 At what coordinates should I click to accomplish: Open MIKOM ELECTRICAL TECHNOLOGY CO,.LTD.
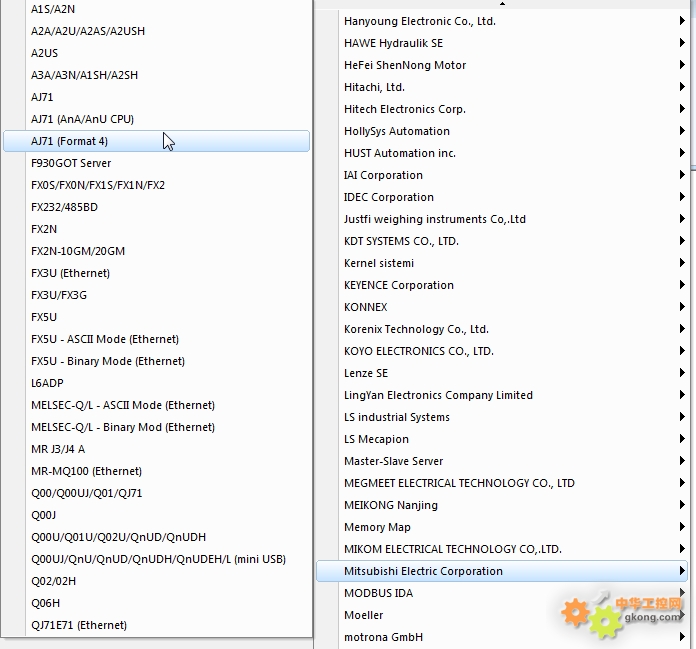502,549
